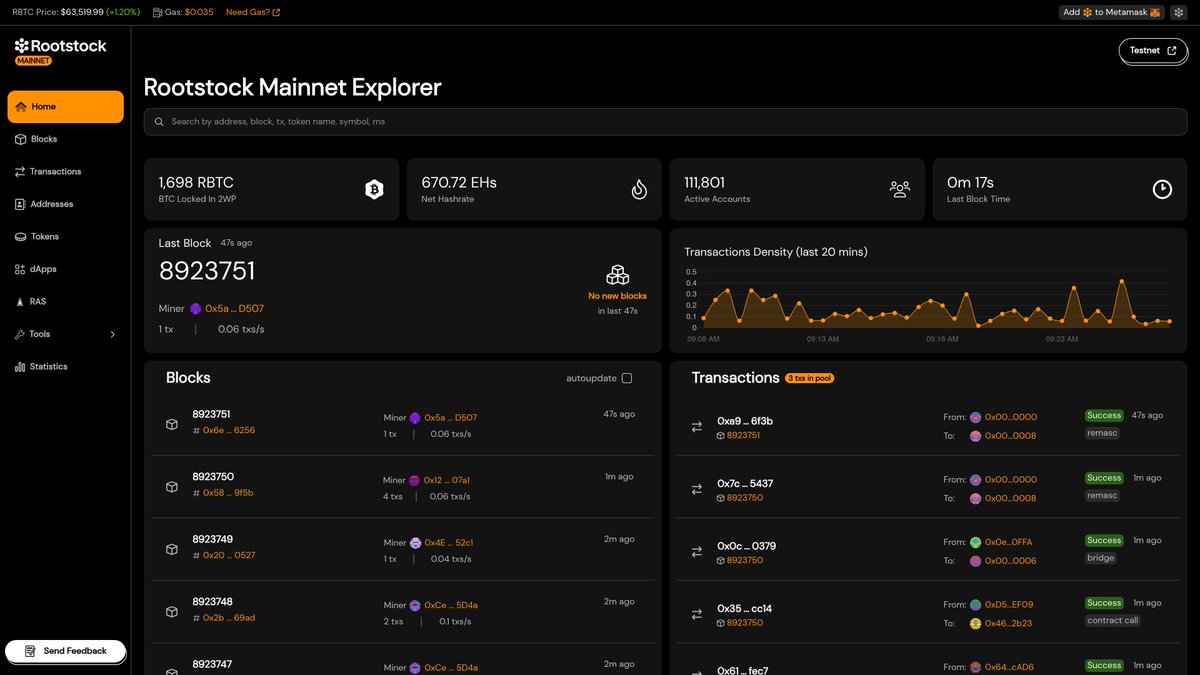Image resolution: width=1200 pixels, height=675 pixels.
Task: Click avatar of miner 0x12 ... 07a1
Action: [x=415, y=481]
